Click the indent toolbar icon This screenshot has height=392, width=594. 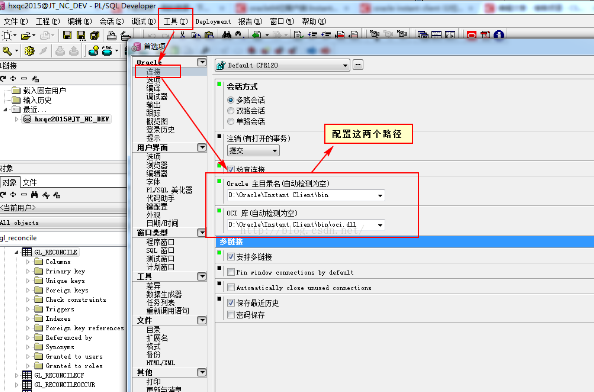coord(313,35)
